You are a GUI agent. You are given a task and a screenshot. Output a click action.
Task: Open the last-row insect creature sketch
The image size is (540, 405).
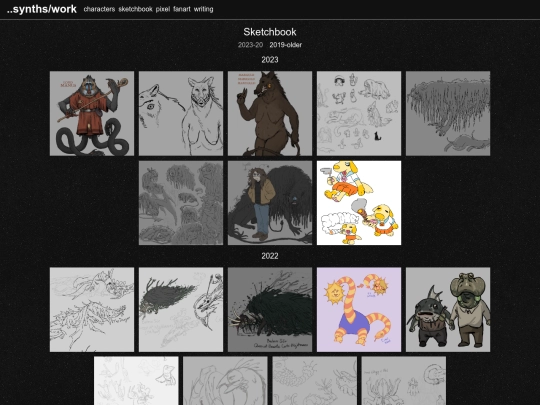click(404, 381)
